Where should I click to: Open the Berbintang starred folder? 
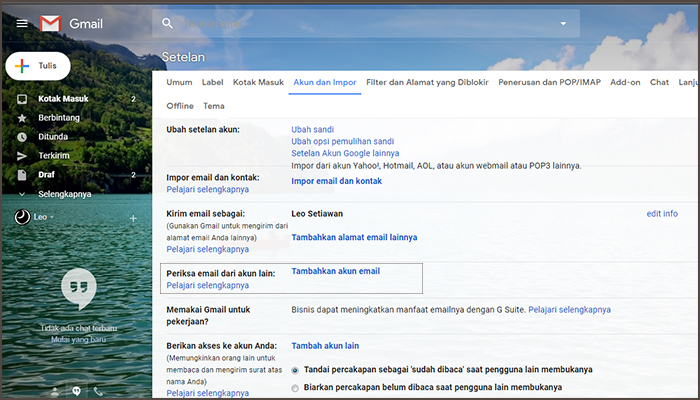(58, 118)
